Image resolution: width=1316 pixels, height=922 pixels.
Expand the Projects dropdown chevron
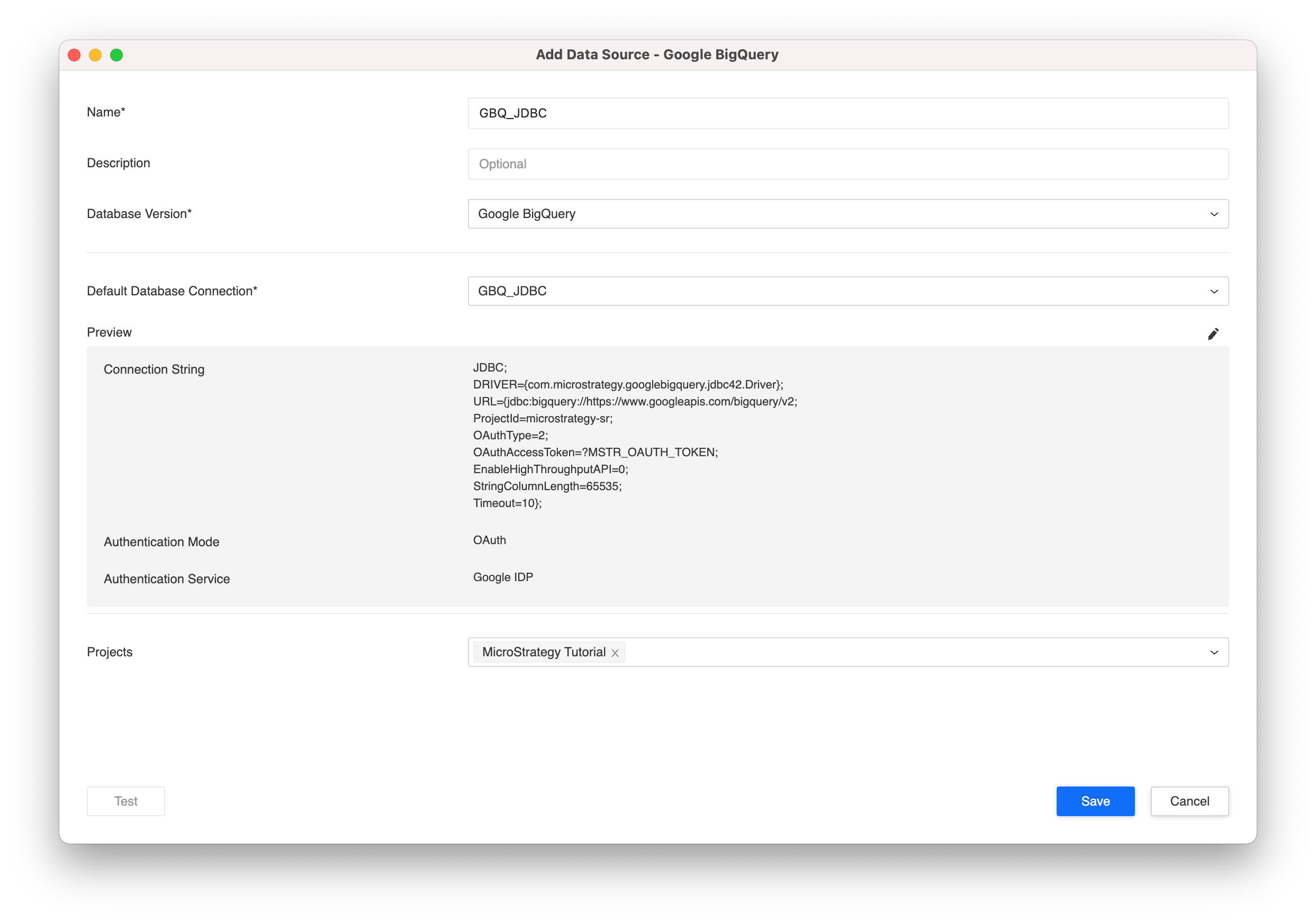pyautogui.click(x=1213, y=653)
